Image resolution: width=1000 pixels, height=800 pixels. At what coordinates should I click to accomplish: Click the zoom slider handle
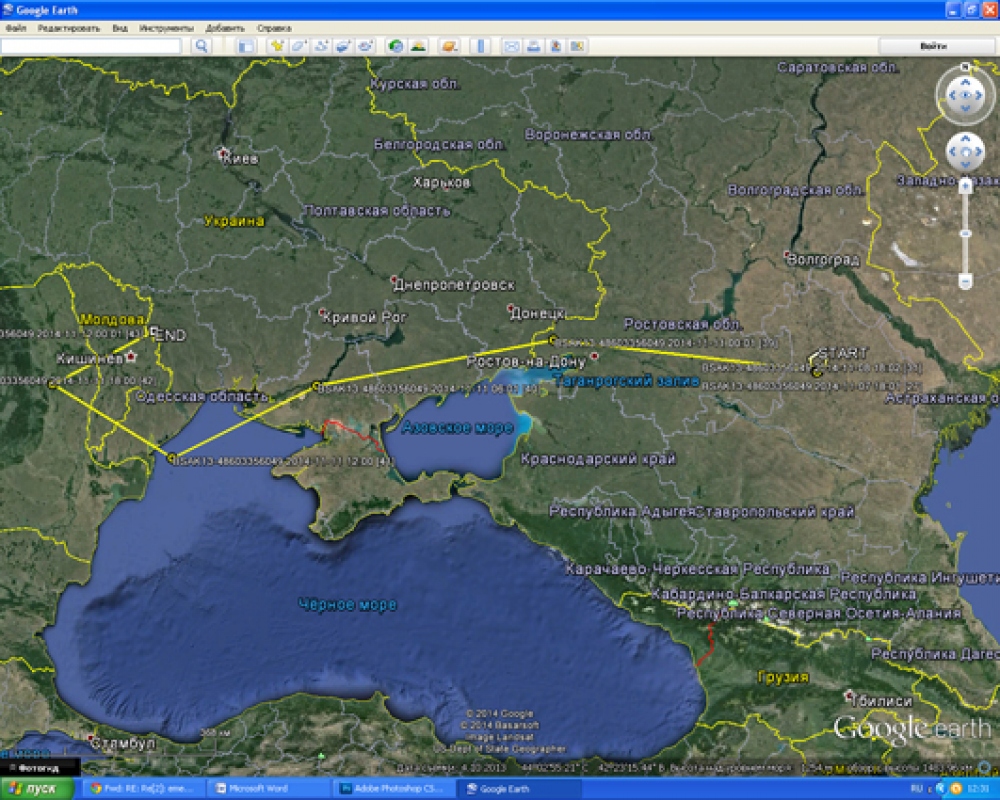(965, 233)
